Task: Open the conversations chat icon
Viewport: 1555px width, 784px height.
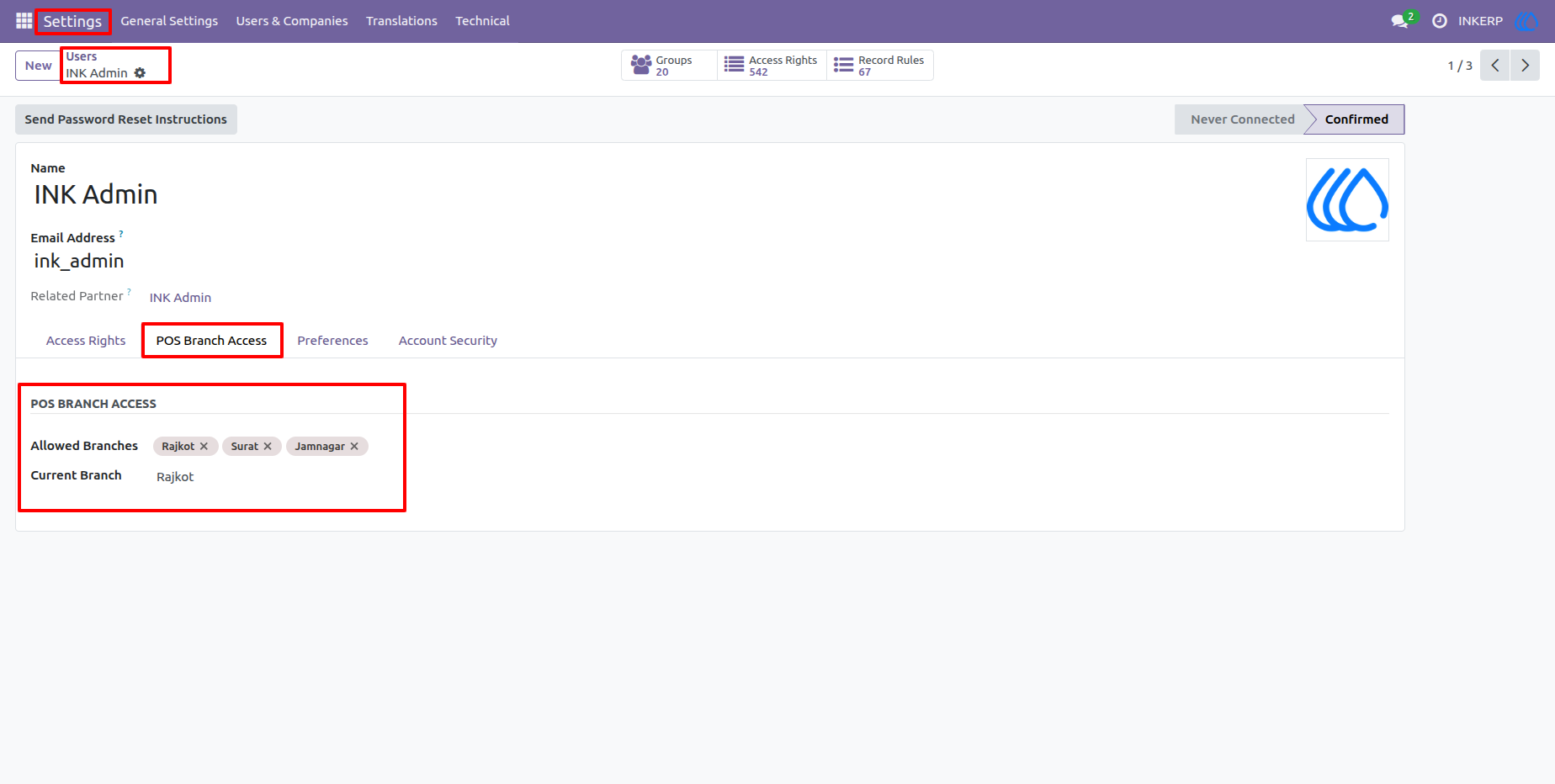Action: click(1400, 21)
